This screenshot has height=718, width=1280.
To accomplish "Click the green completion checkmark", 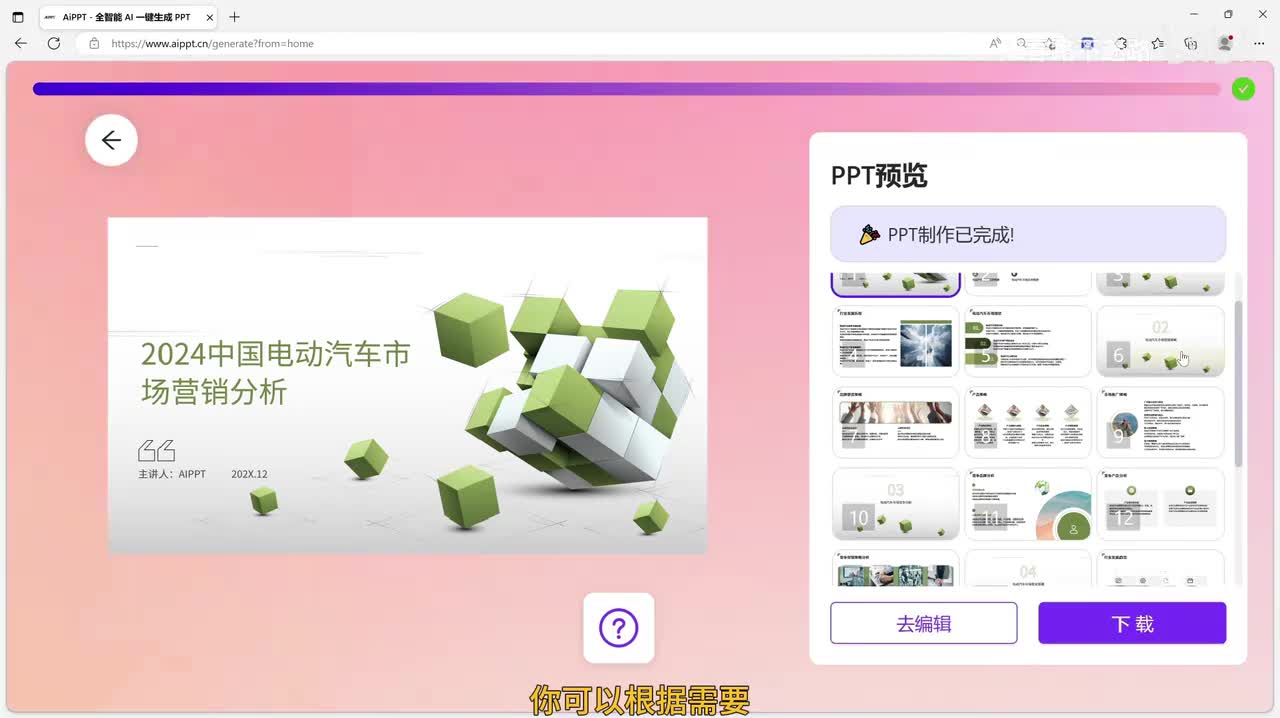I will (x=1242, y=89).
